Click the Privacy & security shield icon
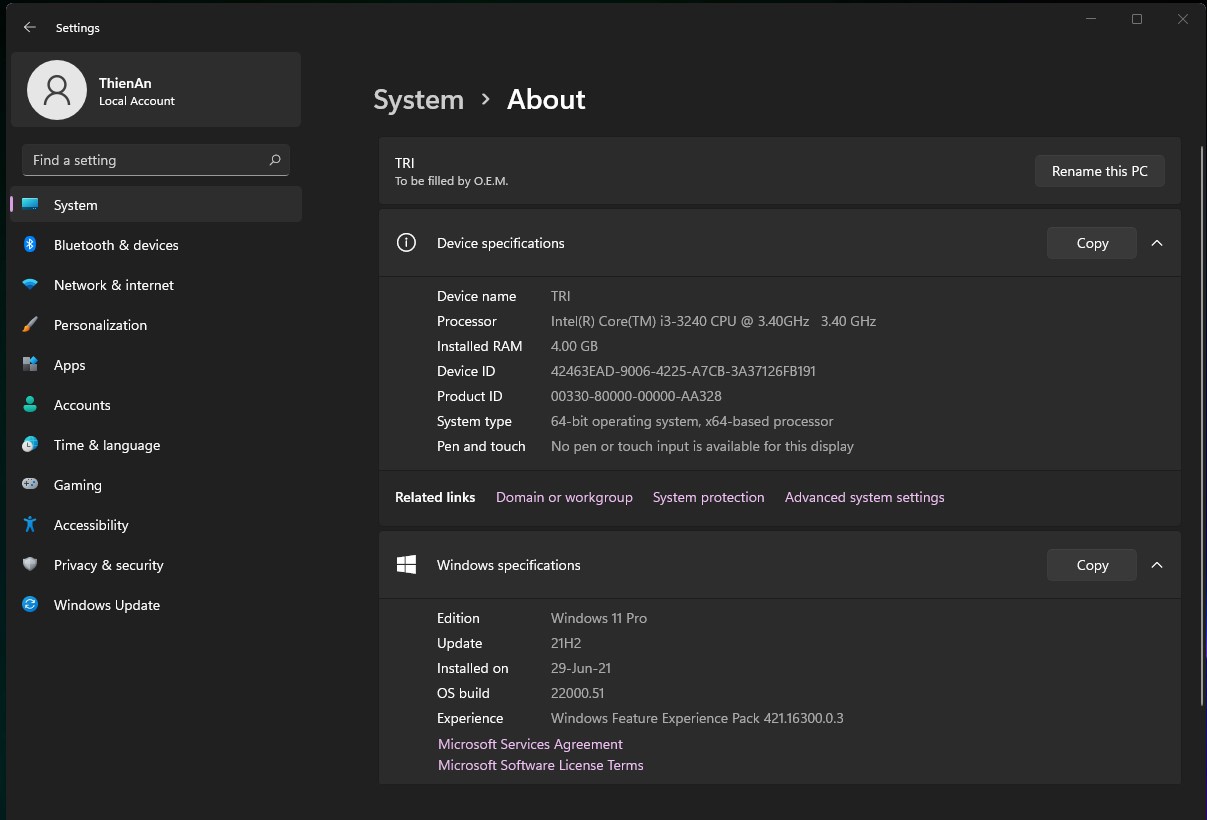1207x820 pixels. (x=30, y=565)
